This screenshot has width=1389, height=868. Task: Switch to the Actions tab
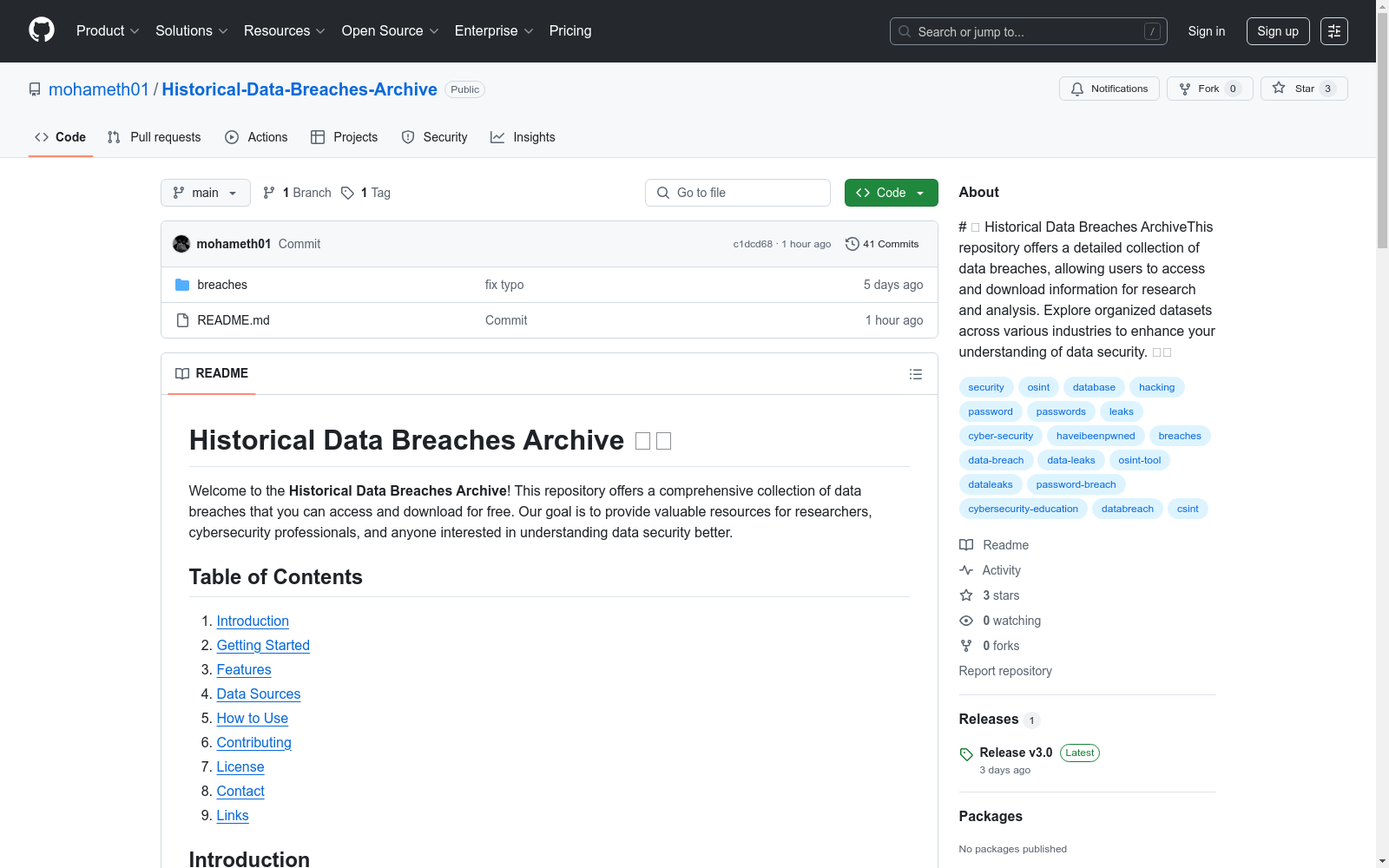(256, 137)
